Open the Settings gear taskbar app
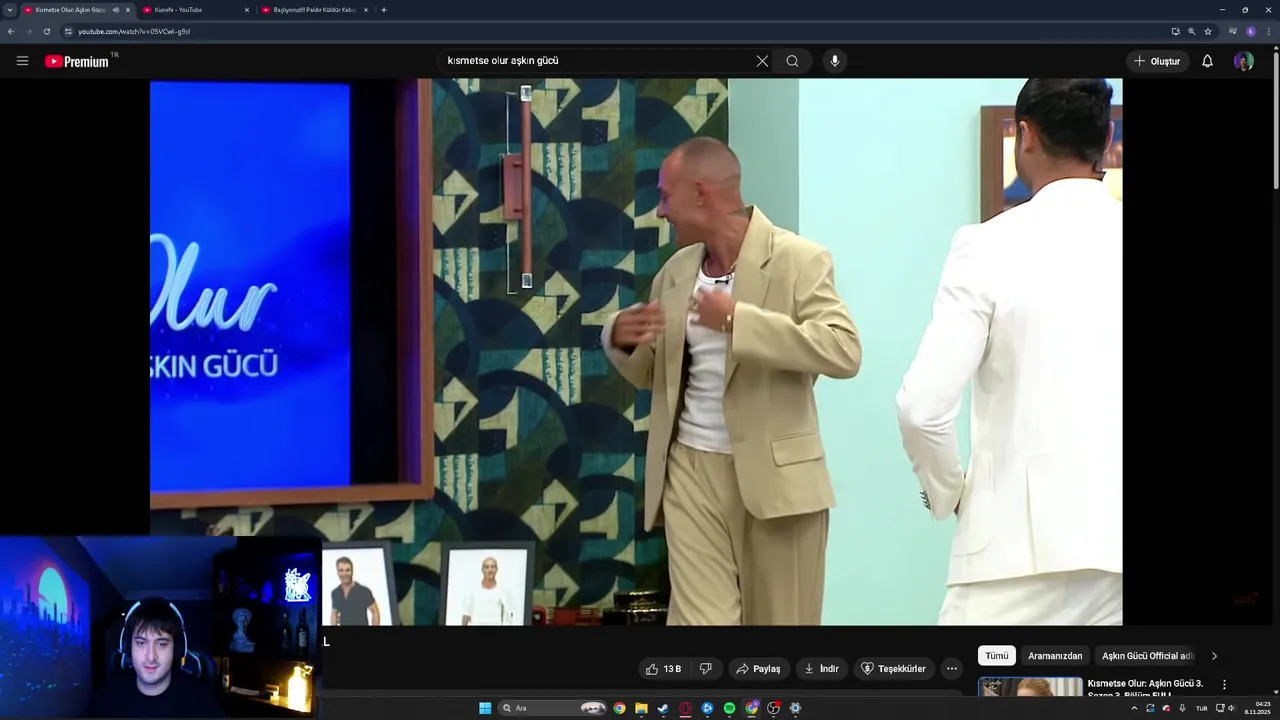 (795, 708)
